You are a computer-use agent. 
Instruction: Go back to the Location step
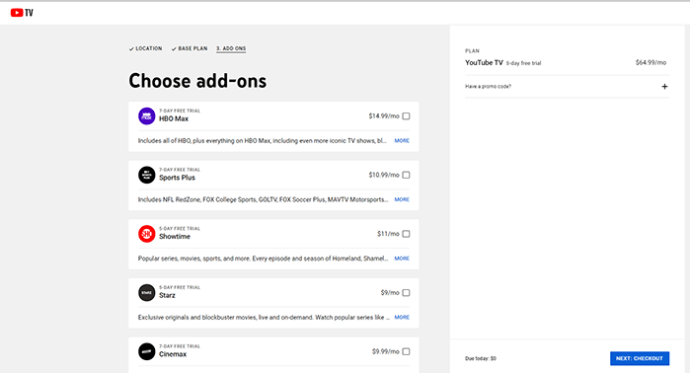click(x=146, y=48)
